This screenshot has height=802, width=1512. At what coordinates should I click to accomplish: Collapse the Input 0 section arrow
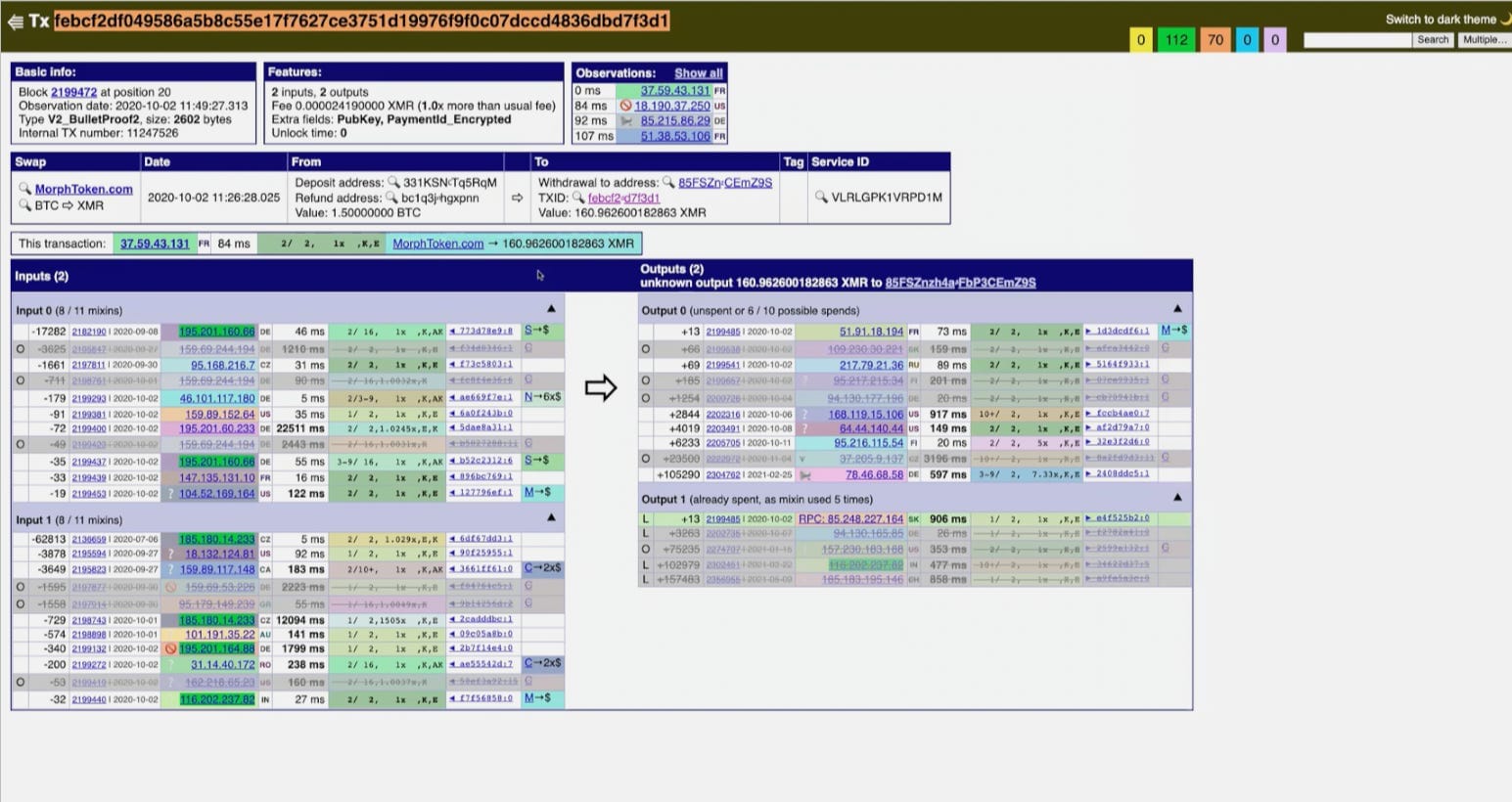point(551,309)
